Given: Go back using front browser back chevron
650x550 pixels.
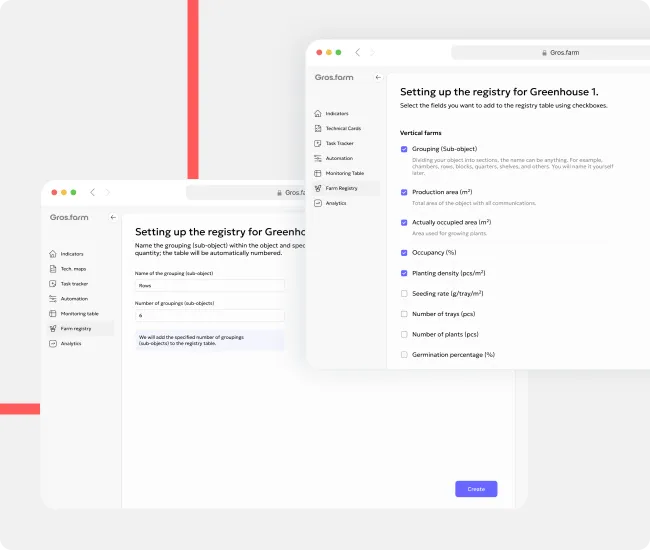Looking at the screenshot, I should (x=357, y=52).
